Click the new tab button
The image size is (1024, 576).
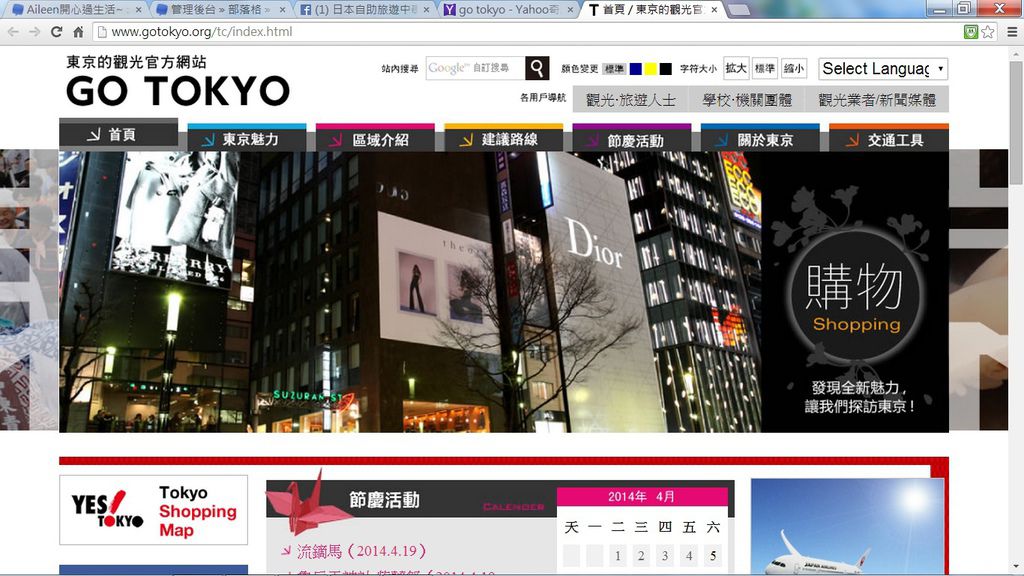click(x=739, y=10)
